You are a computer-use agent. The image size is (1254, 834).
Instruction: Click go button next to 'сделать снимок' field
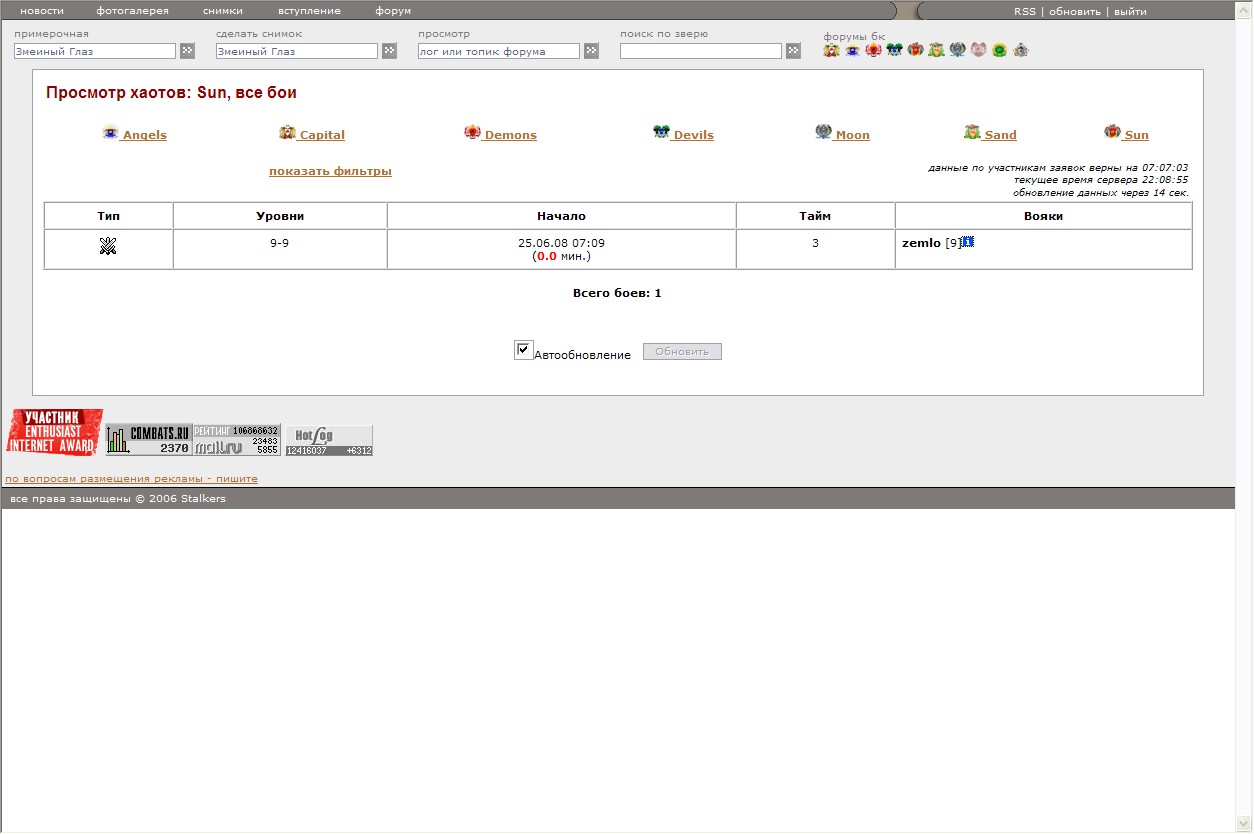[389, 51]
